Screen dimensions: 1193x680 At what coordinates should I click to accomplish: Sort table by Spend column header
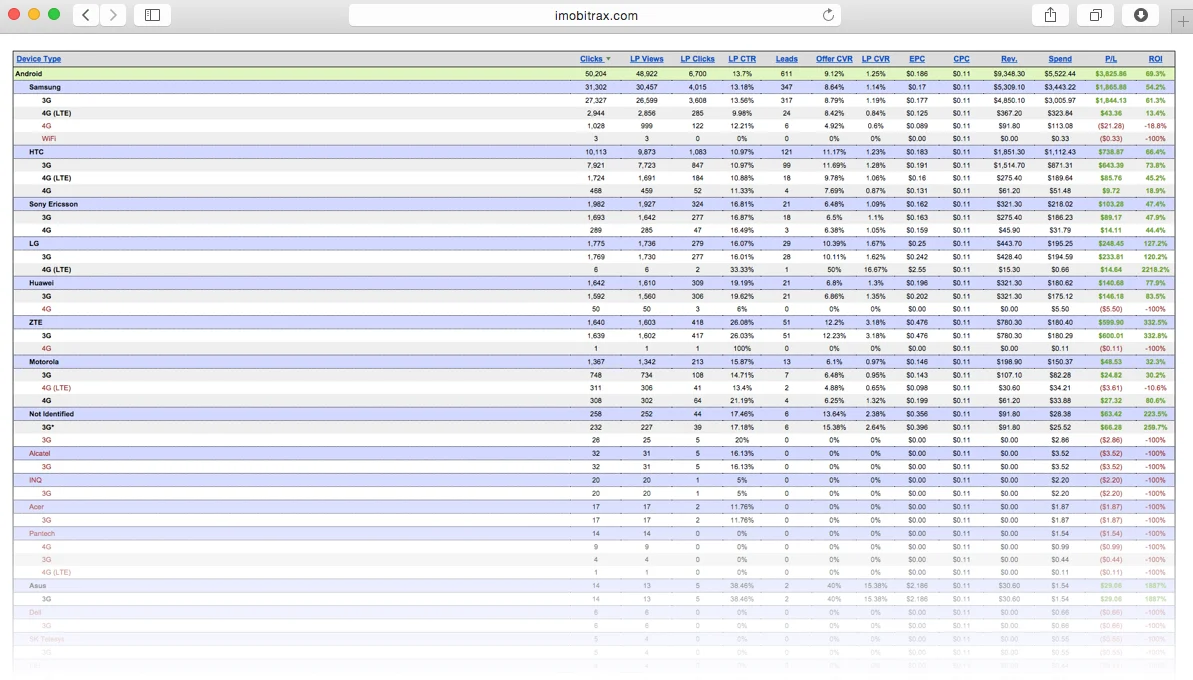tap(1059, 59)
